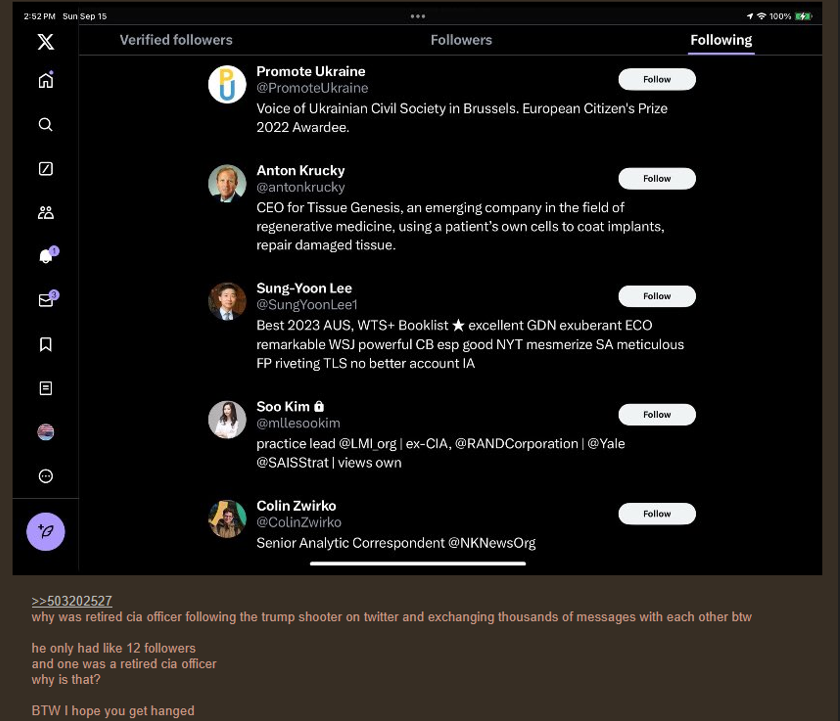The image size is (840, 721).
Task: Tap the location arrow status icon
Action: (750, 16)
